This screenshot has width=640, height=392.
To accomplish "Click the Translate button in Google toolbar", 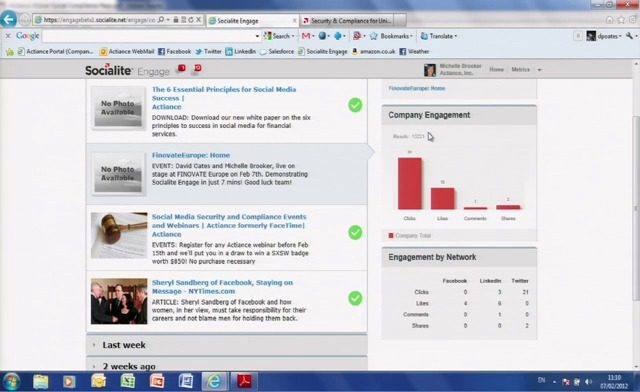I will 438,36.
